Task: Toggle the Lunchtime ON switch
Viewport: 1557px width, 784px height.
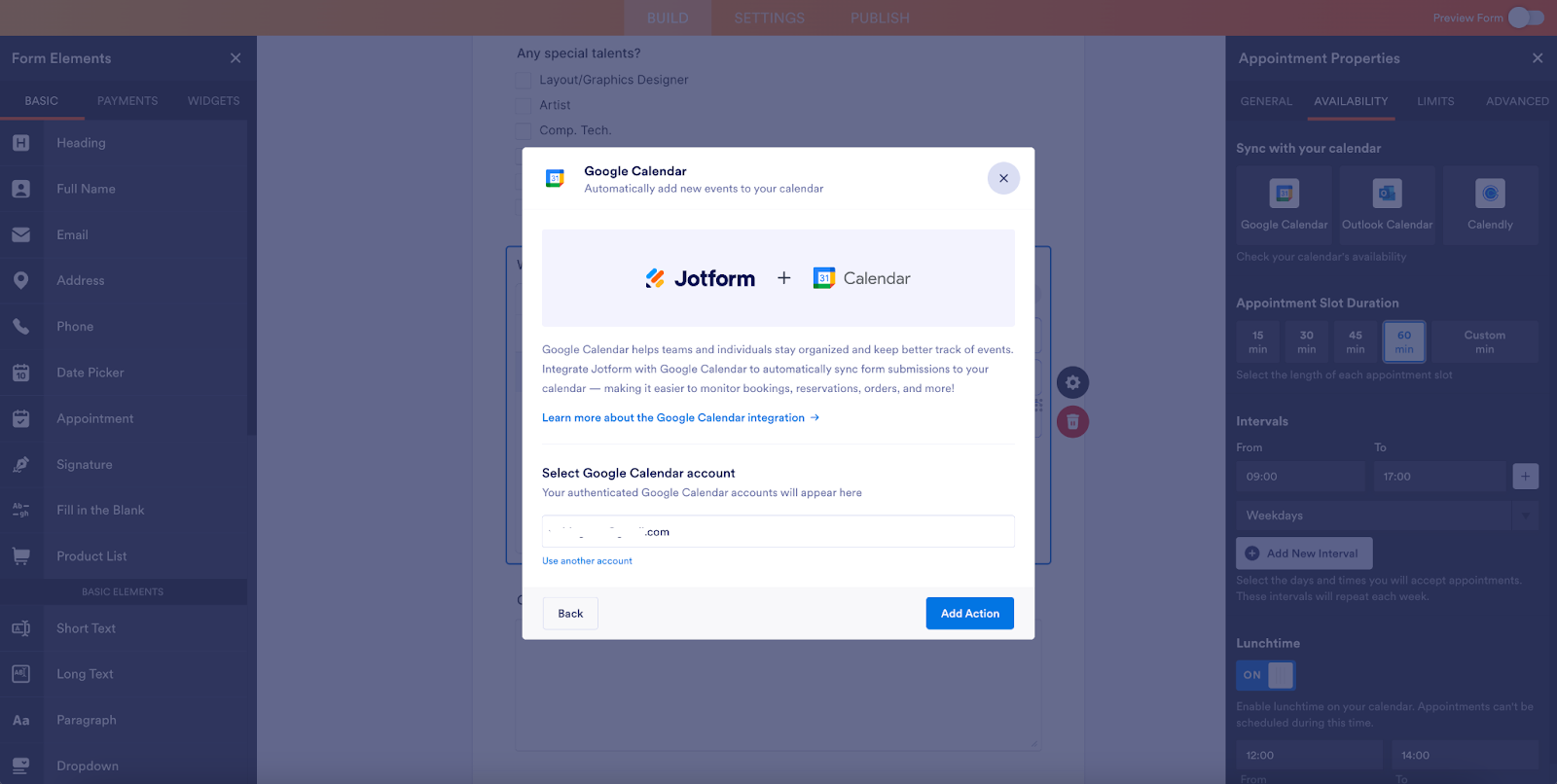Action: point(1266,675)
